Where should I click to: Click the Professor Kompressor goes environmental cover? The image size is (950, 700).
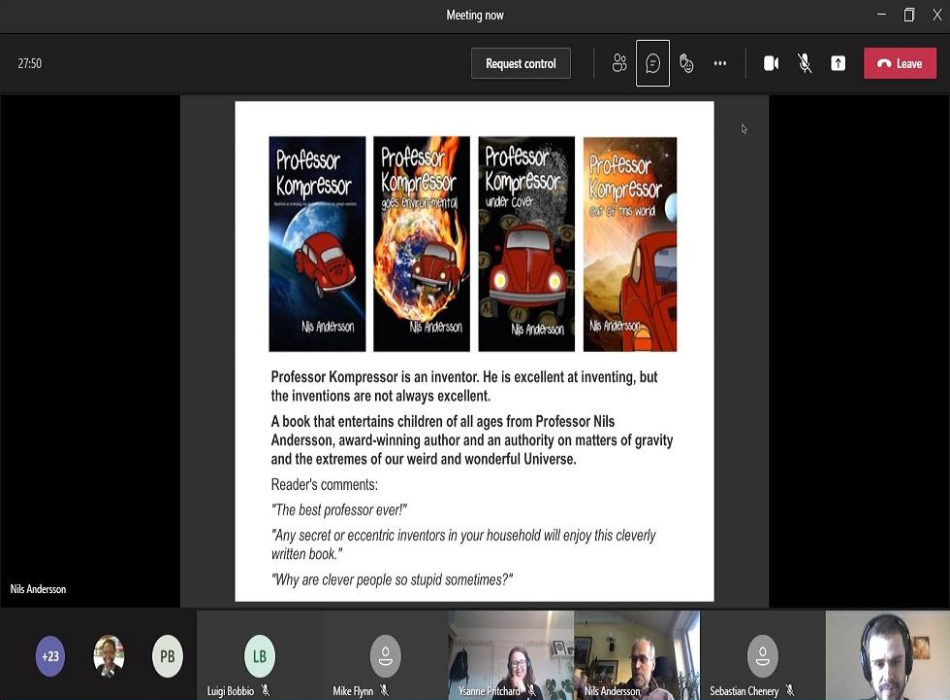coord(421,244)
